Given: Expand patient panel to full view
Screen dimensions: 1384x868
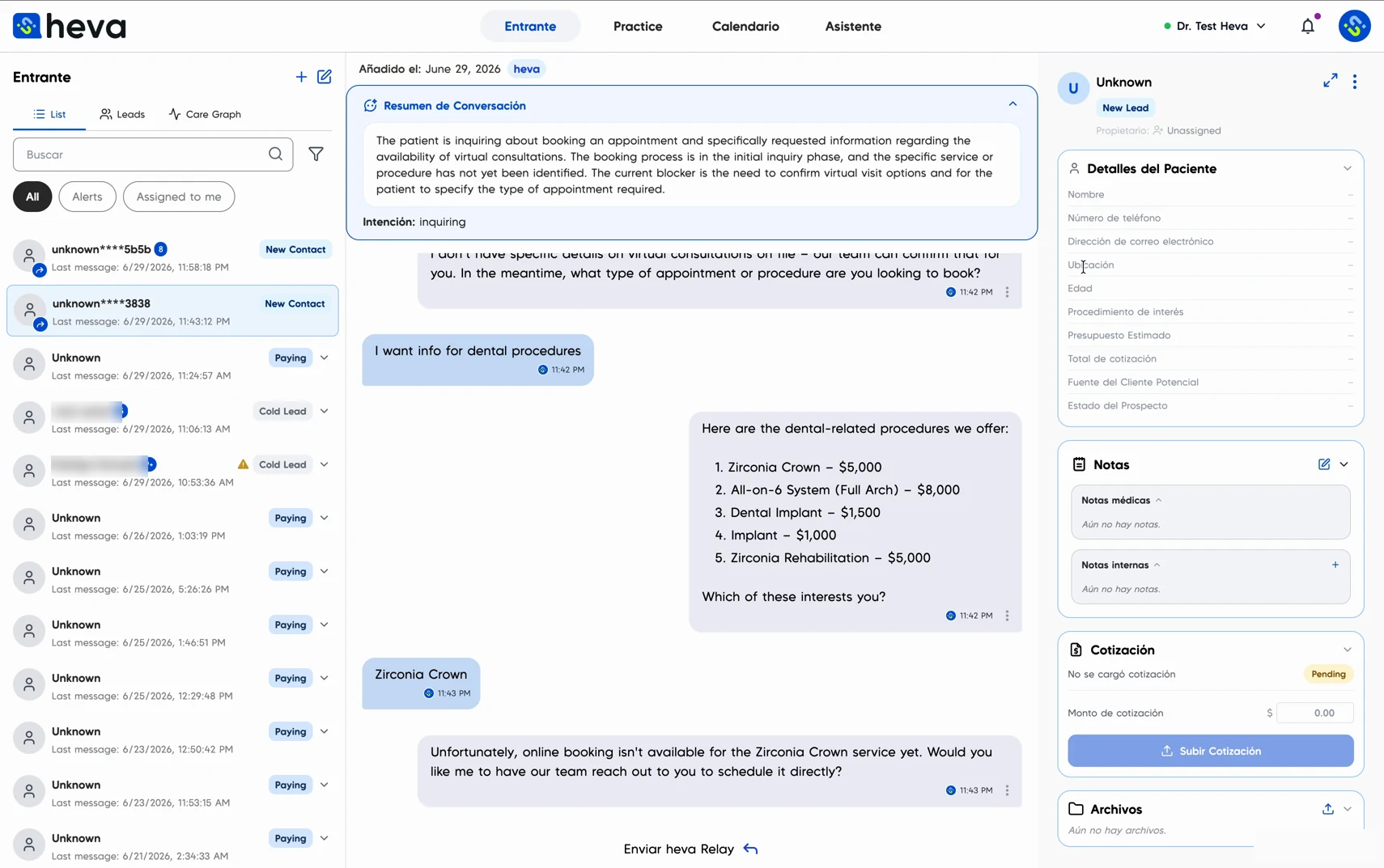Looking at the screenshot, I should [1330, 81].
